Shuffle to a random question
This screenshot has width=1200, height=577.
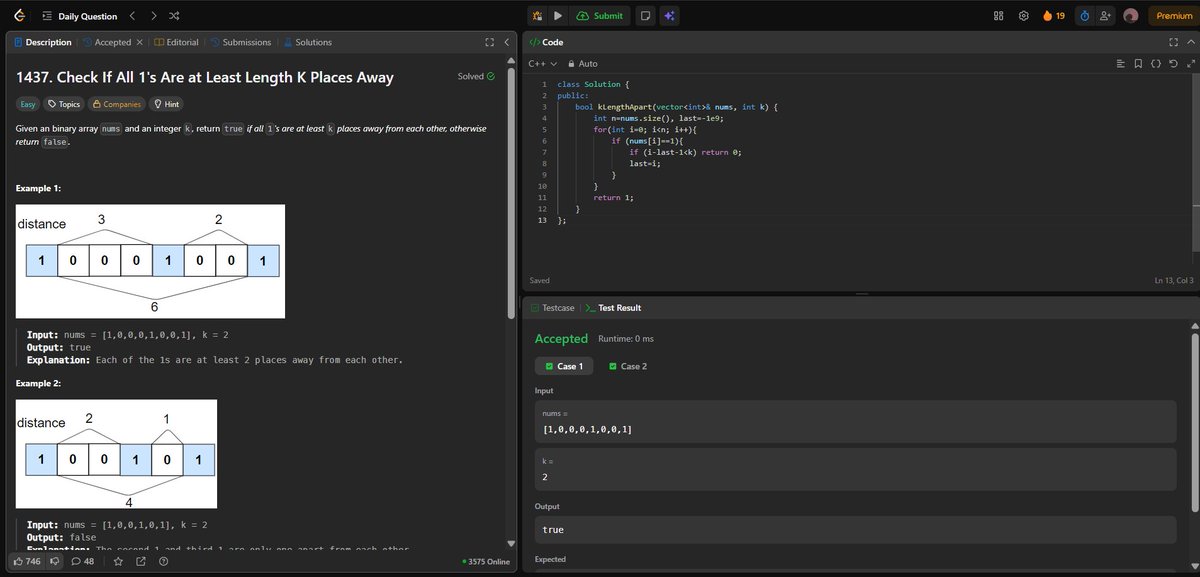coord(172,16)
